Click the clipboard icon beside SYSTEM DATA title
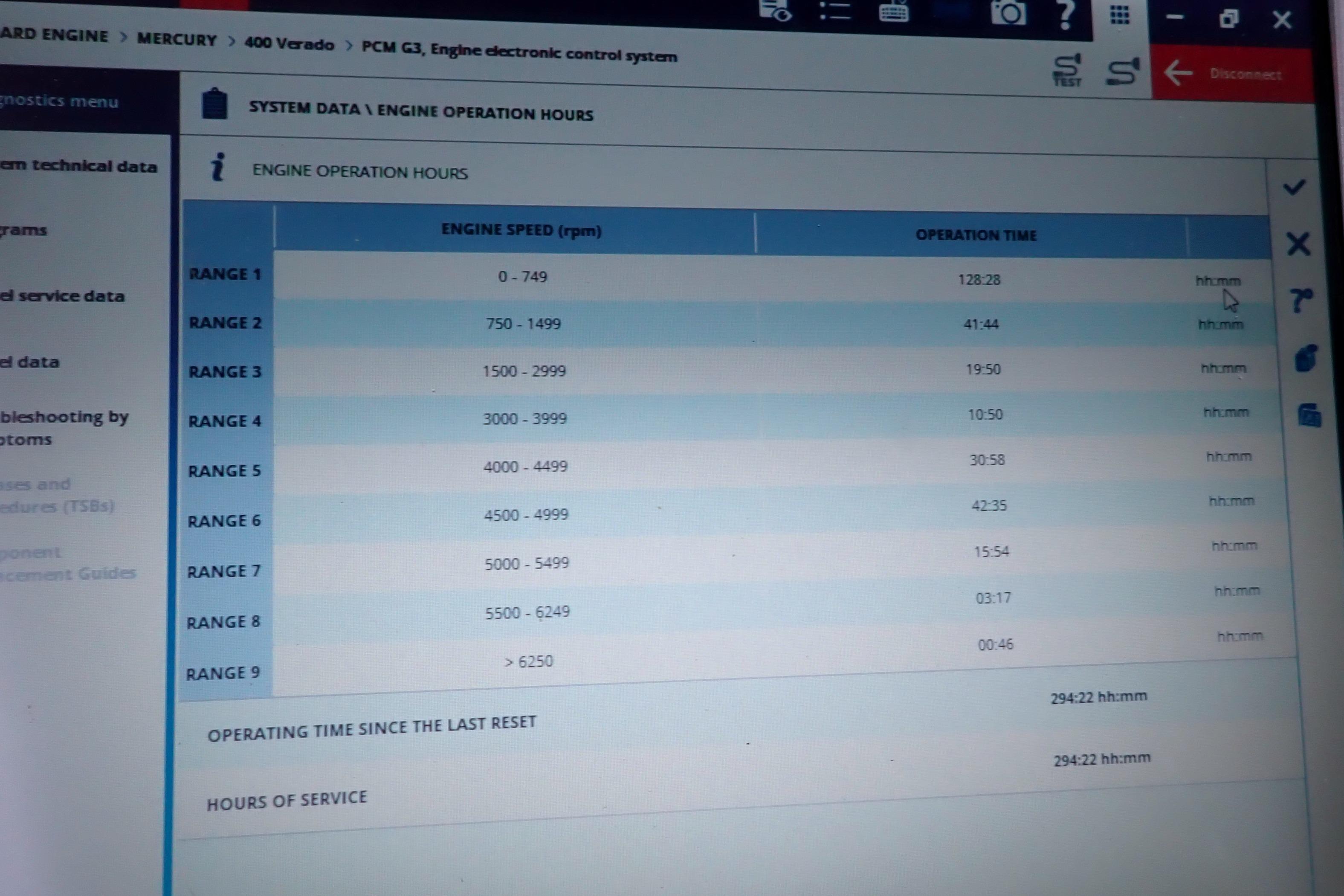Image resolution: width=1344 pixels, height=896 pixels. (x=214, y=104)
